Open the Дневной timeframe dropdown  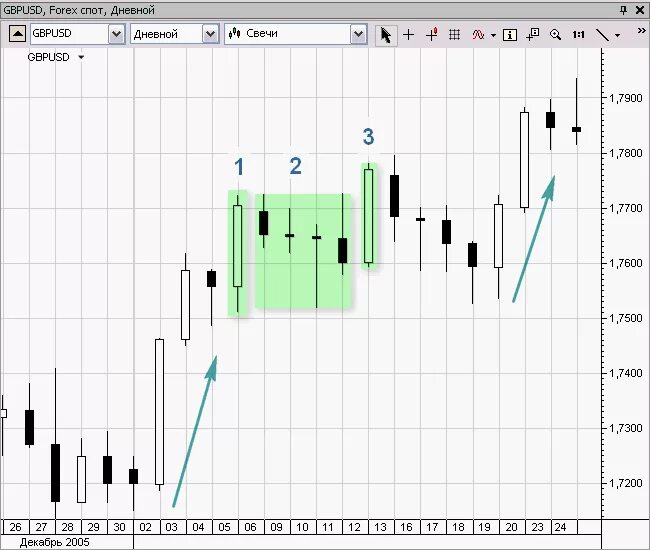(x=210, y=34)
